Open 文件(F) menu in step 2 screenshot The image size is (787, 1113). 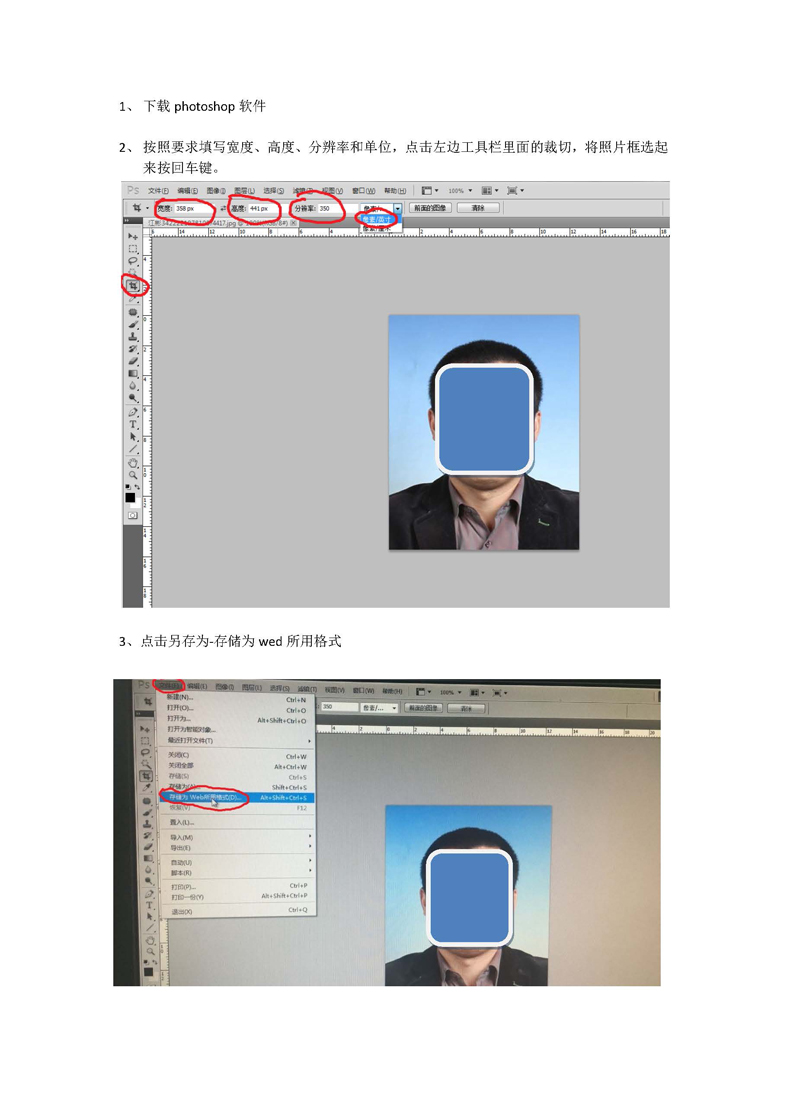point(158,190)
